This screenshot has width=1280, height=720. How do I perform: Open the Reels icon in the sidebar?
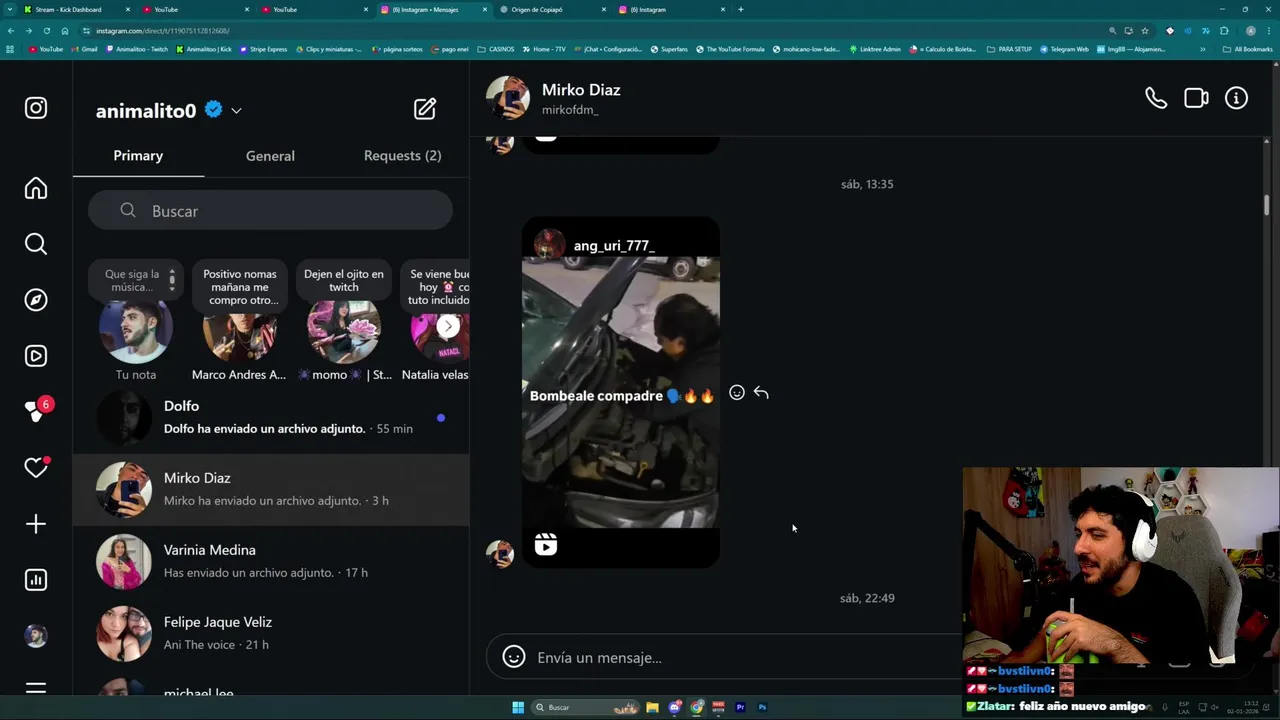[x=36, y=356]
